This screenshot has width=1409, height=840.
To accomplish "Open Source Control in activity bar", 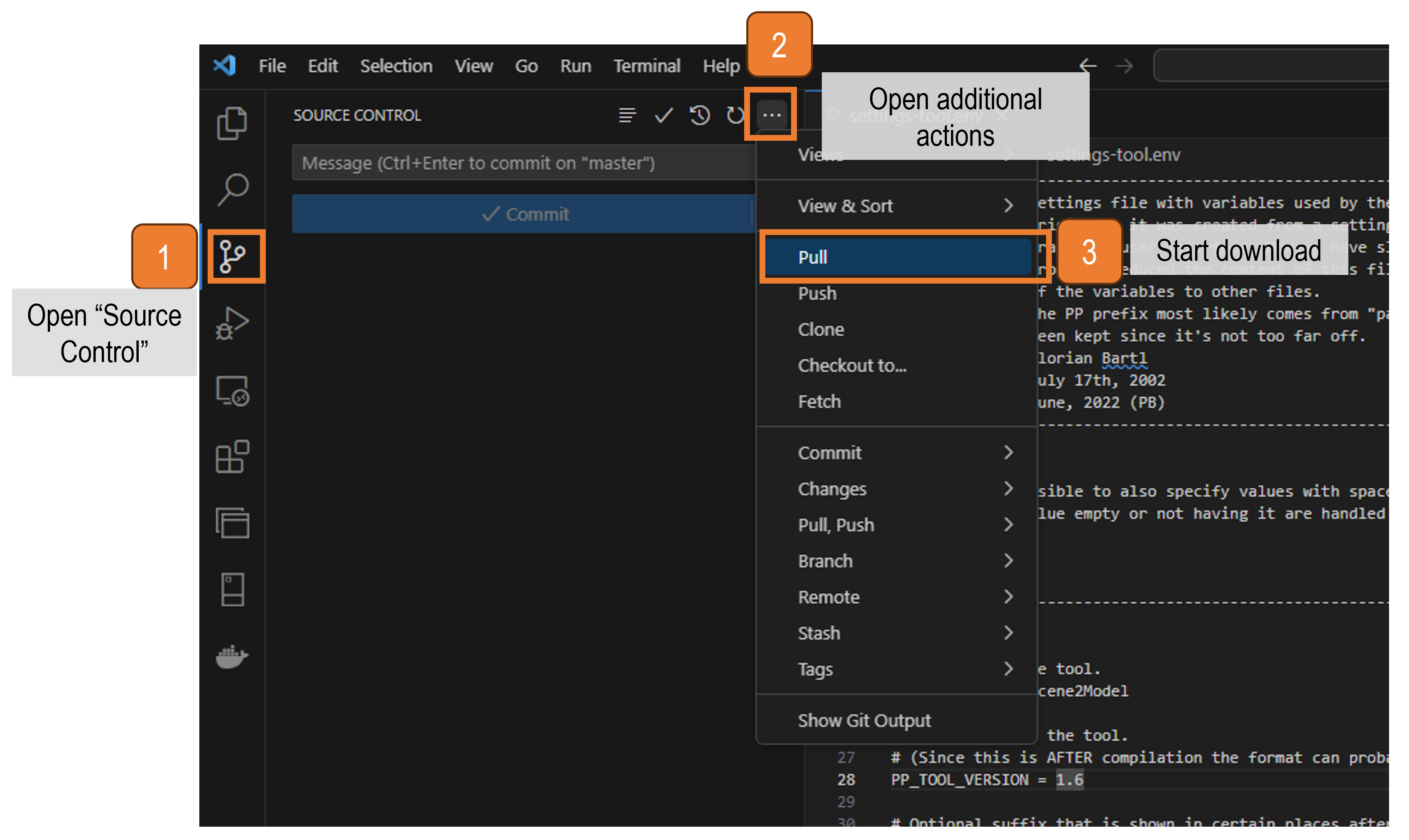I will click(233, 257).
